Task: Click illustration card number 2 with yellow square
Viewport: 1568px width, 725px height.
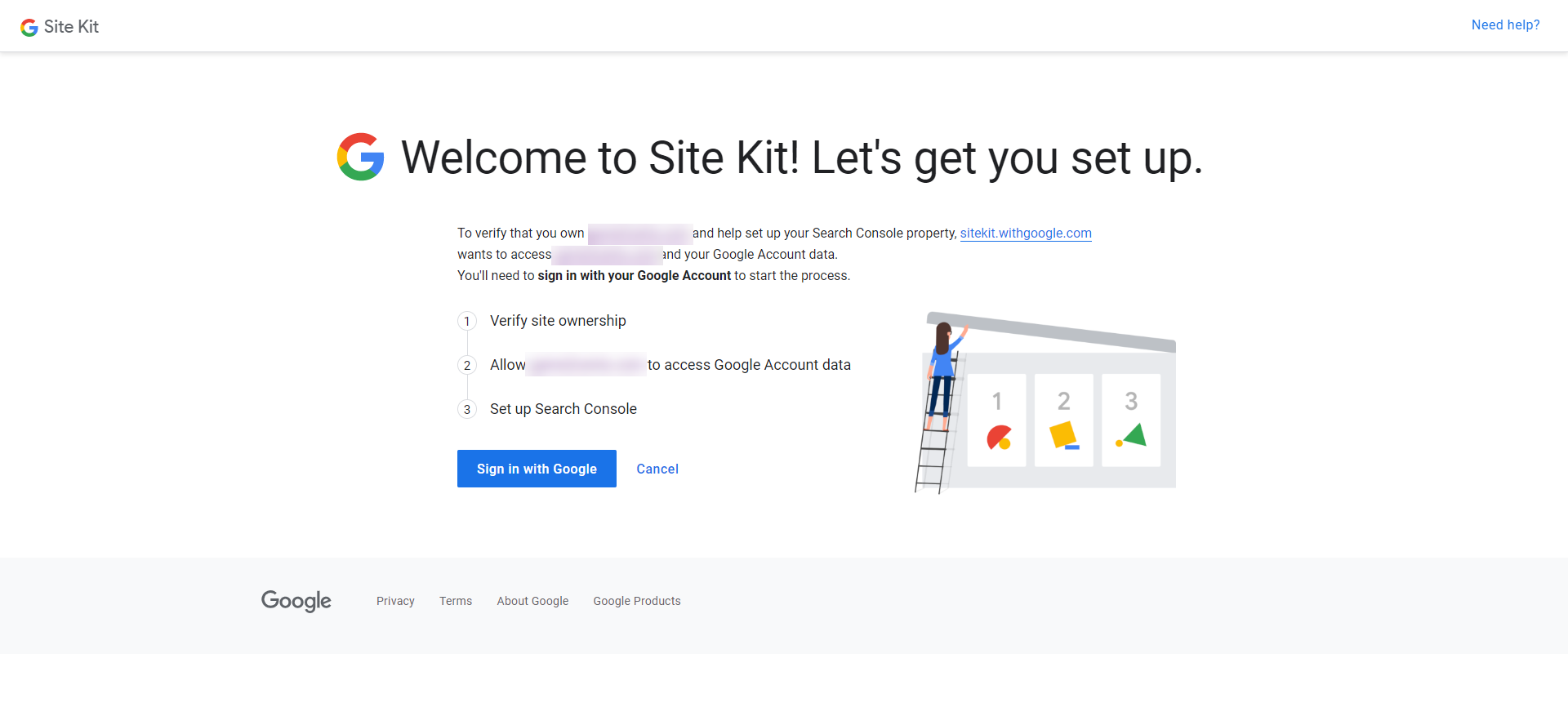Action: [1063, 420]
